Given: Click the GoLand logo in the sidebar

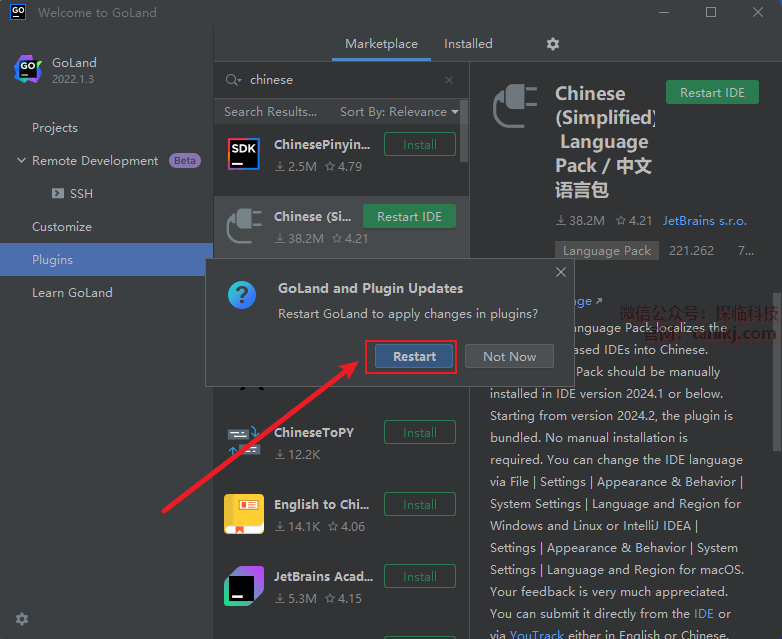Looking at the screenshot, I should click(x=28, y=69).
